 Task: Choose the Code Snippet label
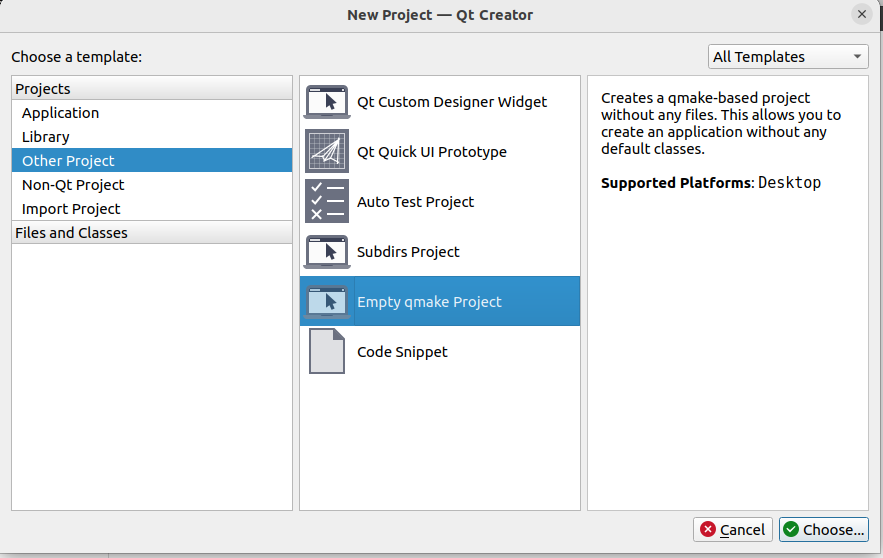[402, 352]
